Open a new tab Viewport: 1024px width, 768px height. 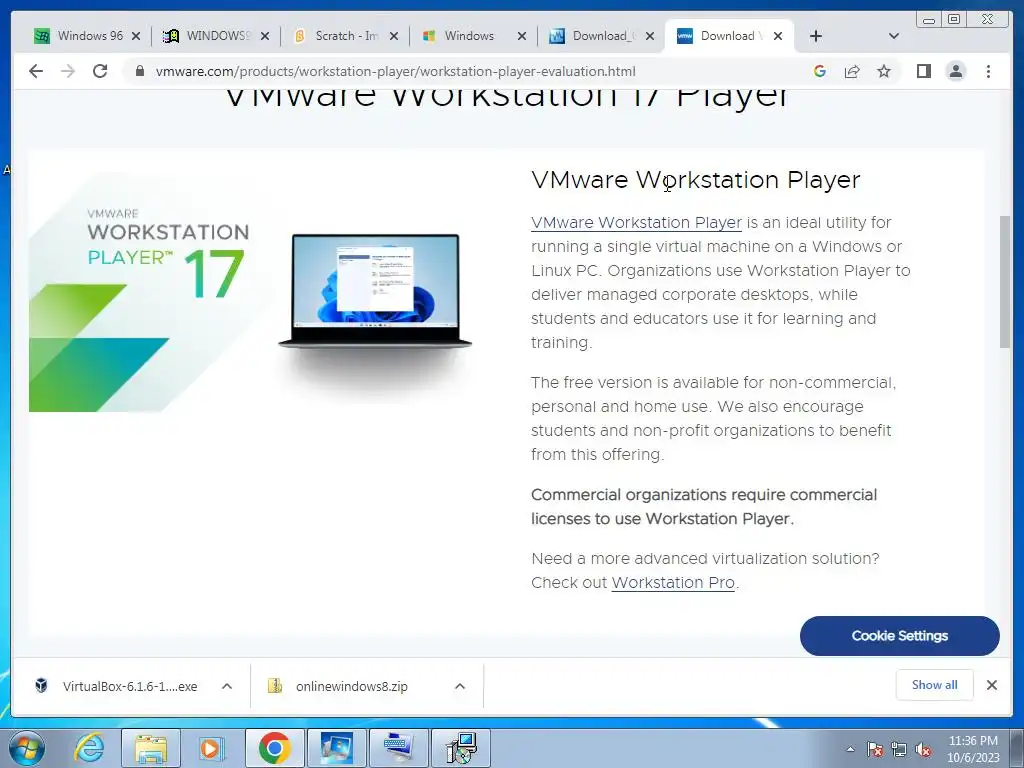click(816, 36)
